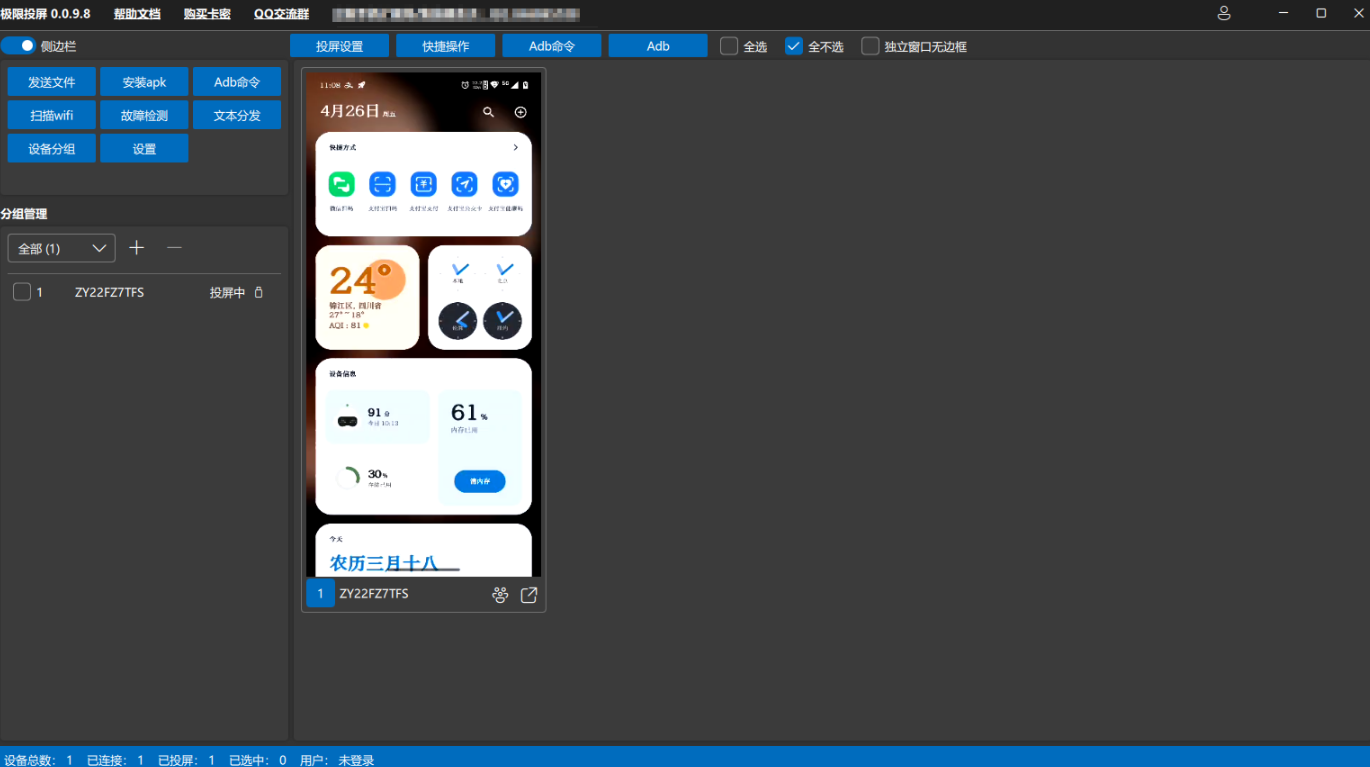
Task: Open the 帮助文档 link in the title bar
Action: coord(137,14)
